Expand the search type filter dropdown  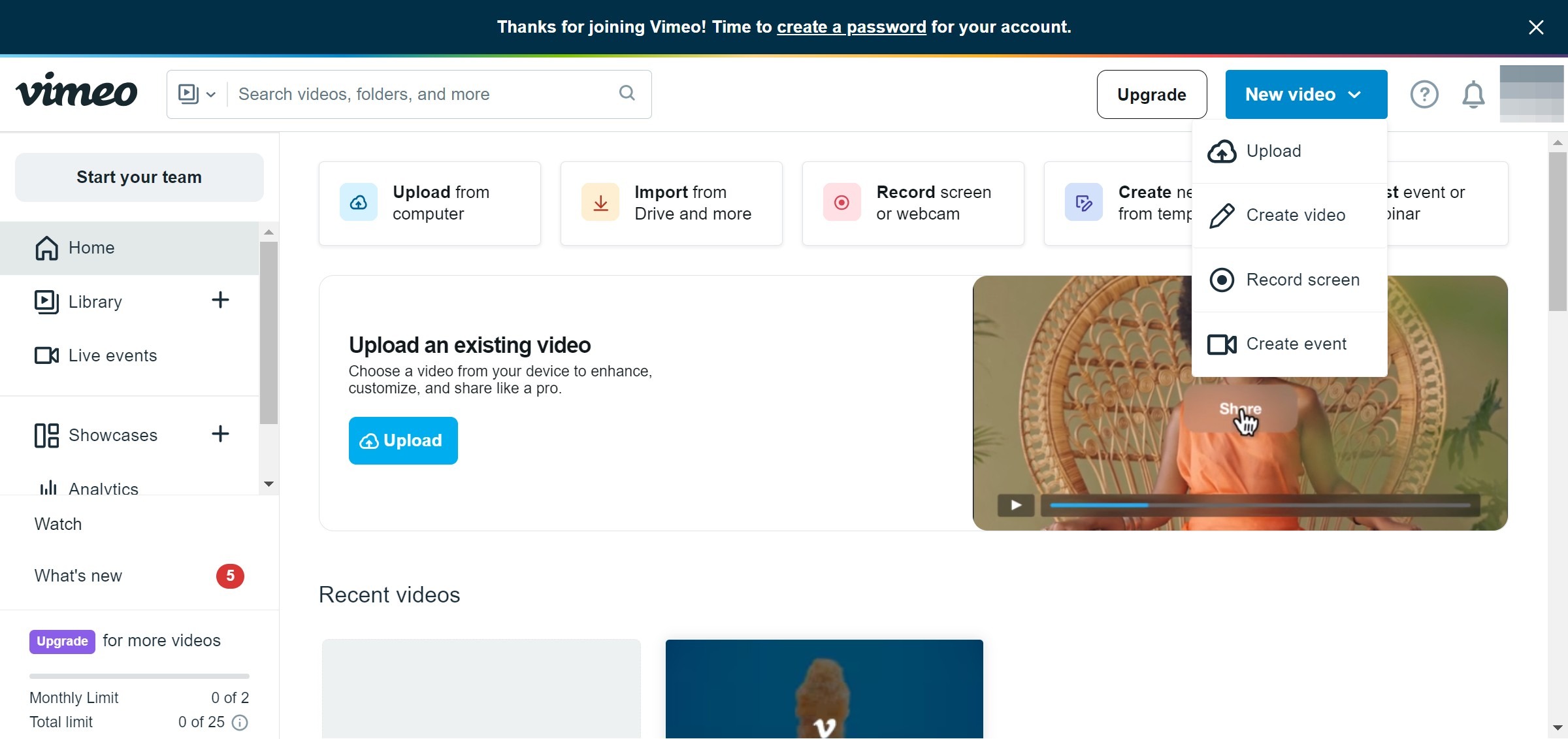(x=197, y=94)
